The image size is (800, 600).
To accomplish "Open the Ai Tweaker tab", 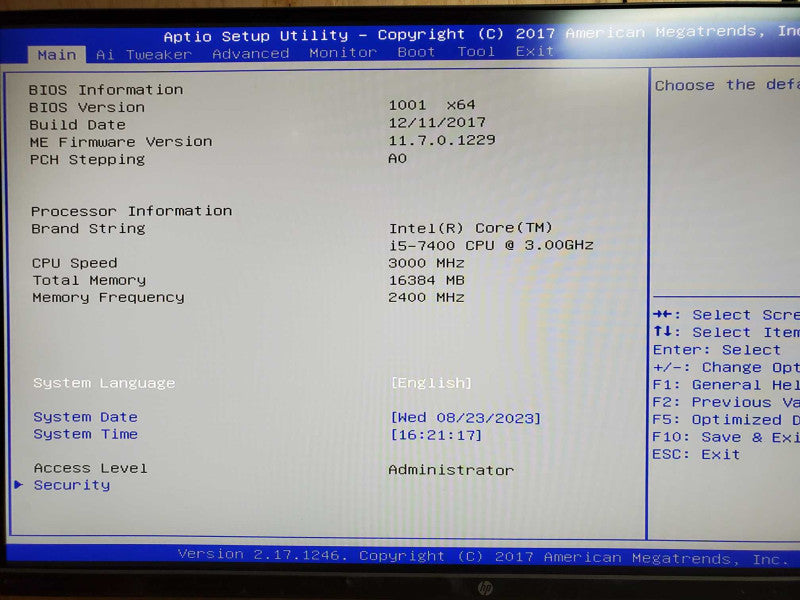I will pyautogui.click(x=144, y=54).
